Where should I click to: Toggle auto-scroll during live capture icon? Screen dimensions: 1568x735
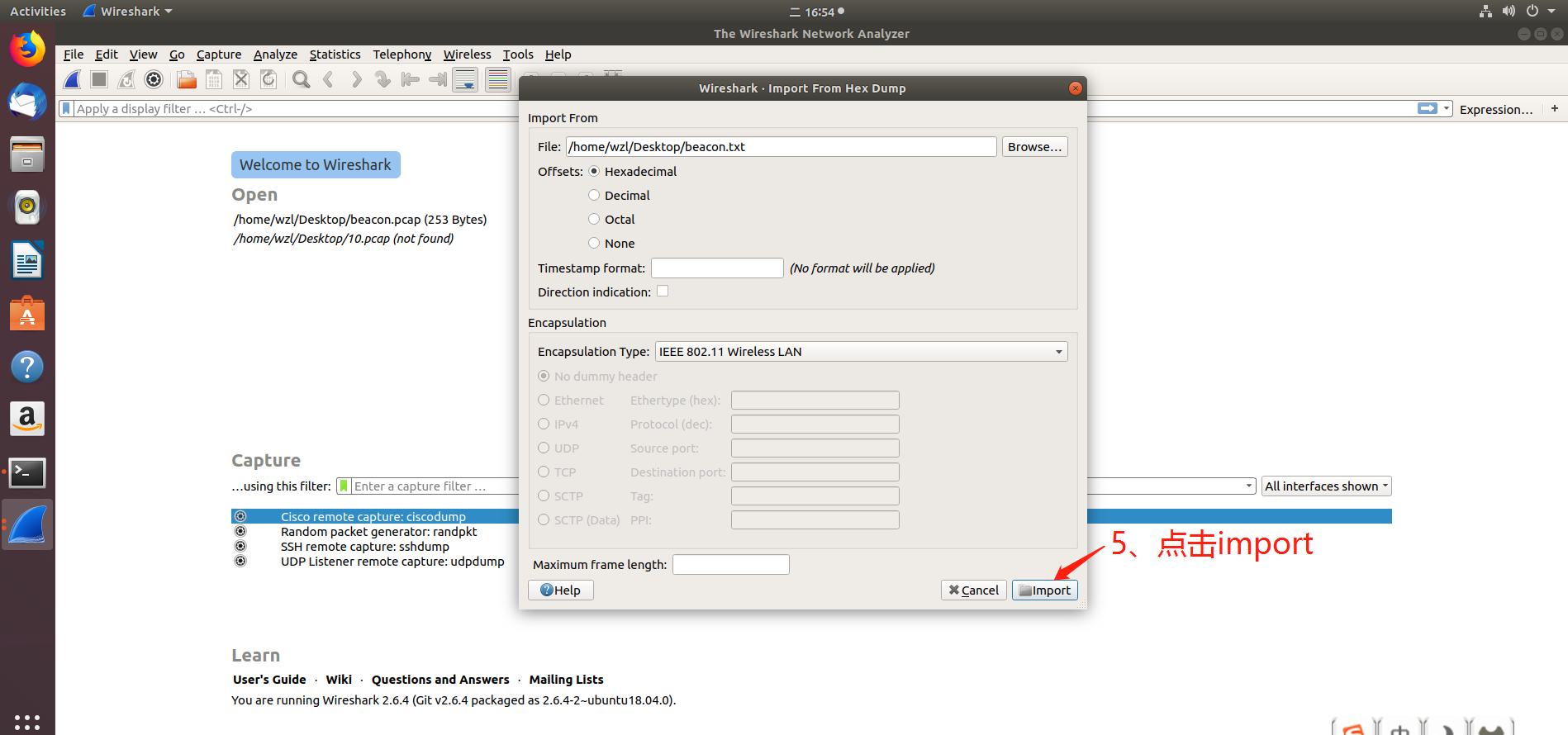point(465,79)
